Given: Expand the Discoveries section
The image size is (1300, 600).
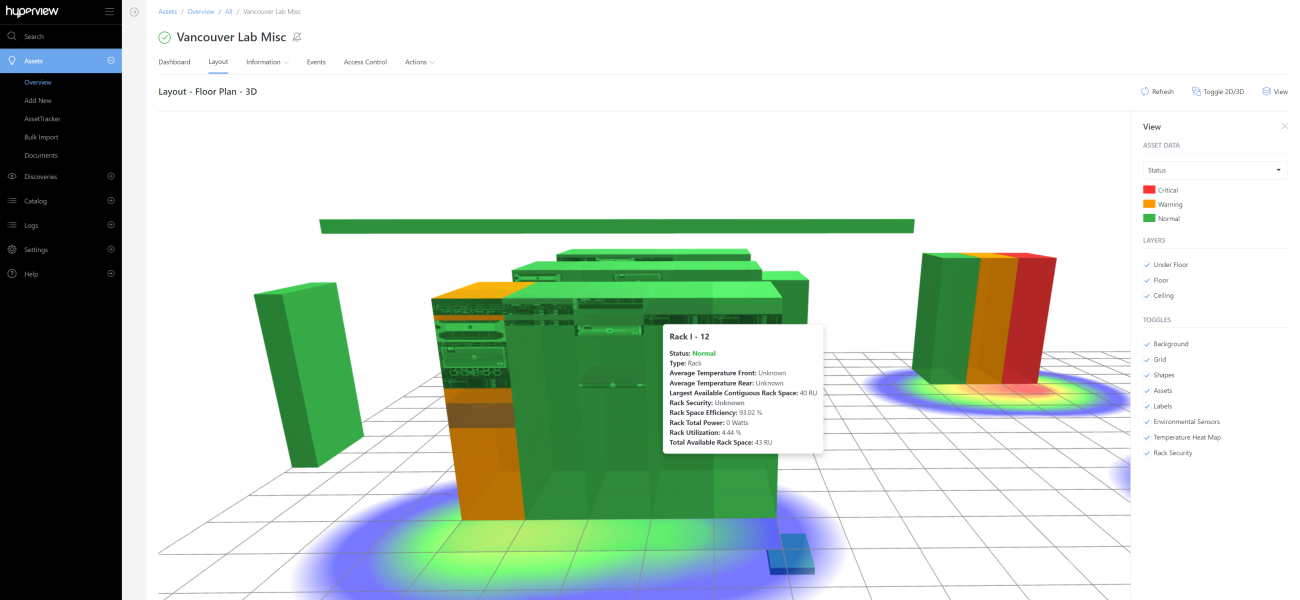Looking at the screenshot, I should 111,176.
